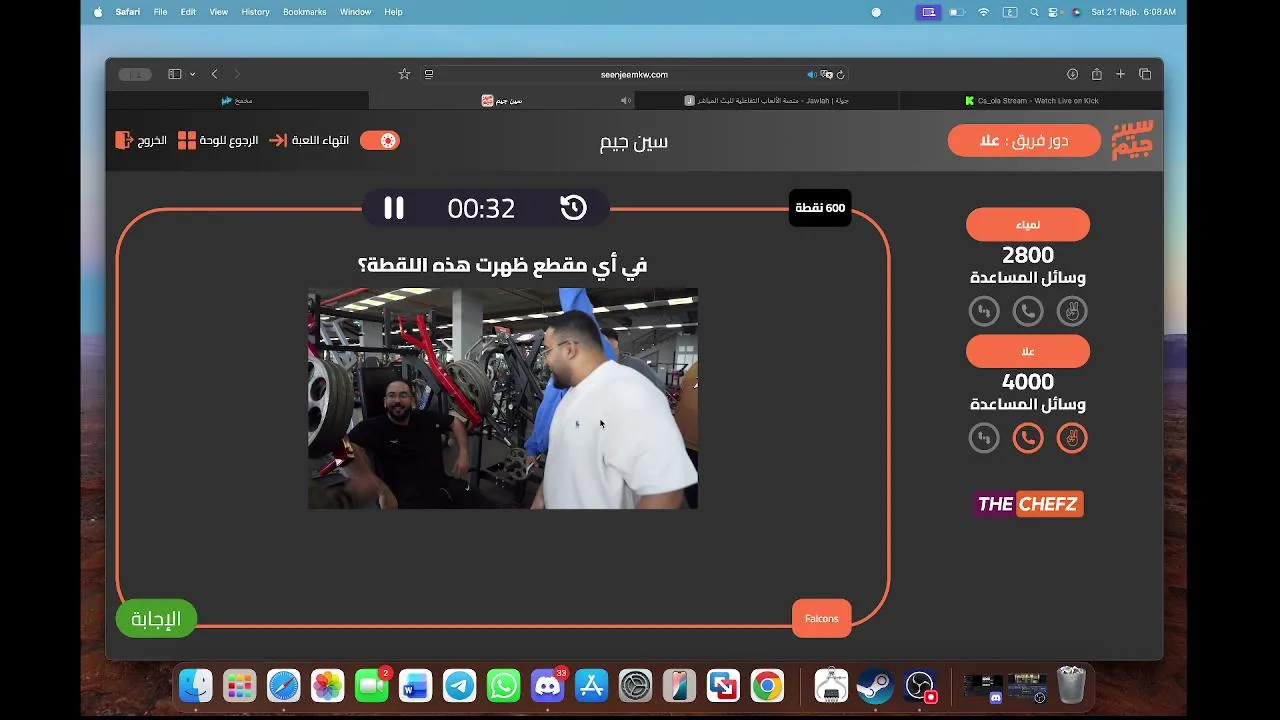This screenshot has width=1280, height=720.
Task: Mute the سين جيم tab speaker icon
Action: tap(625, 100)
